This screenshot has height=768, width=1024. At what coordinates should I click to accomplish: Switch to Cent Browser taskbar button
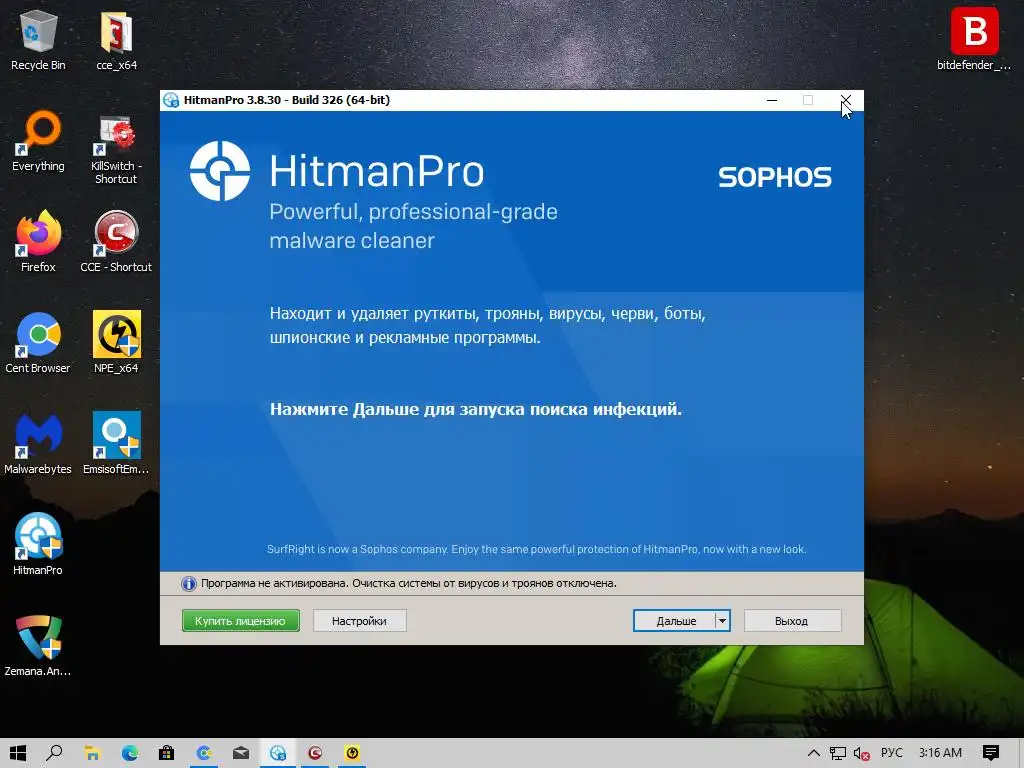pos(204,753)
